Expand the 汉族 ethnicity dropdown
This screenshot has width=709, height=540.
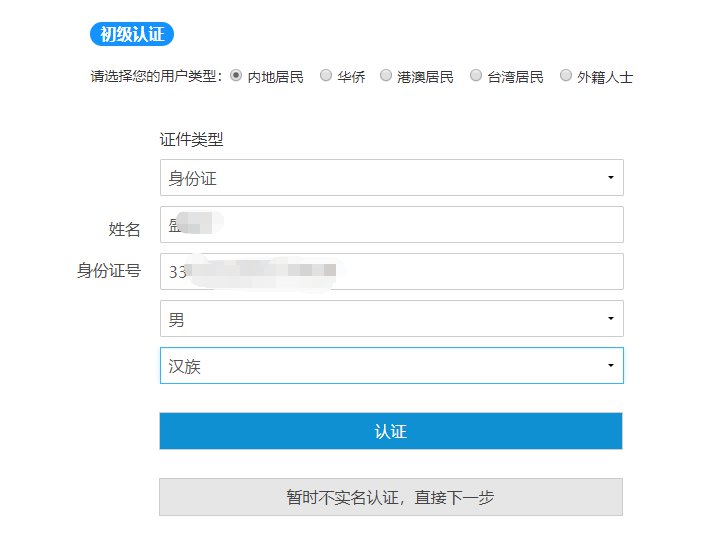pos(391,366)
